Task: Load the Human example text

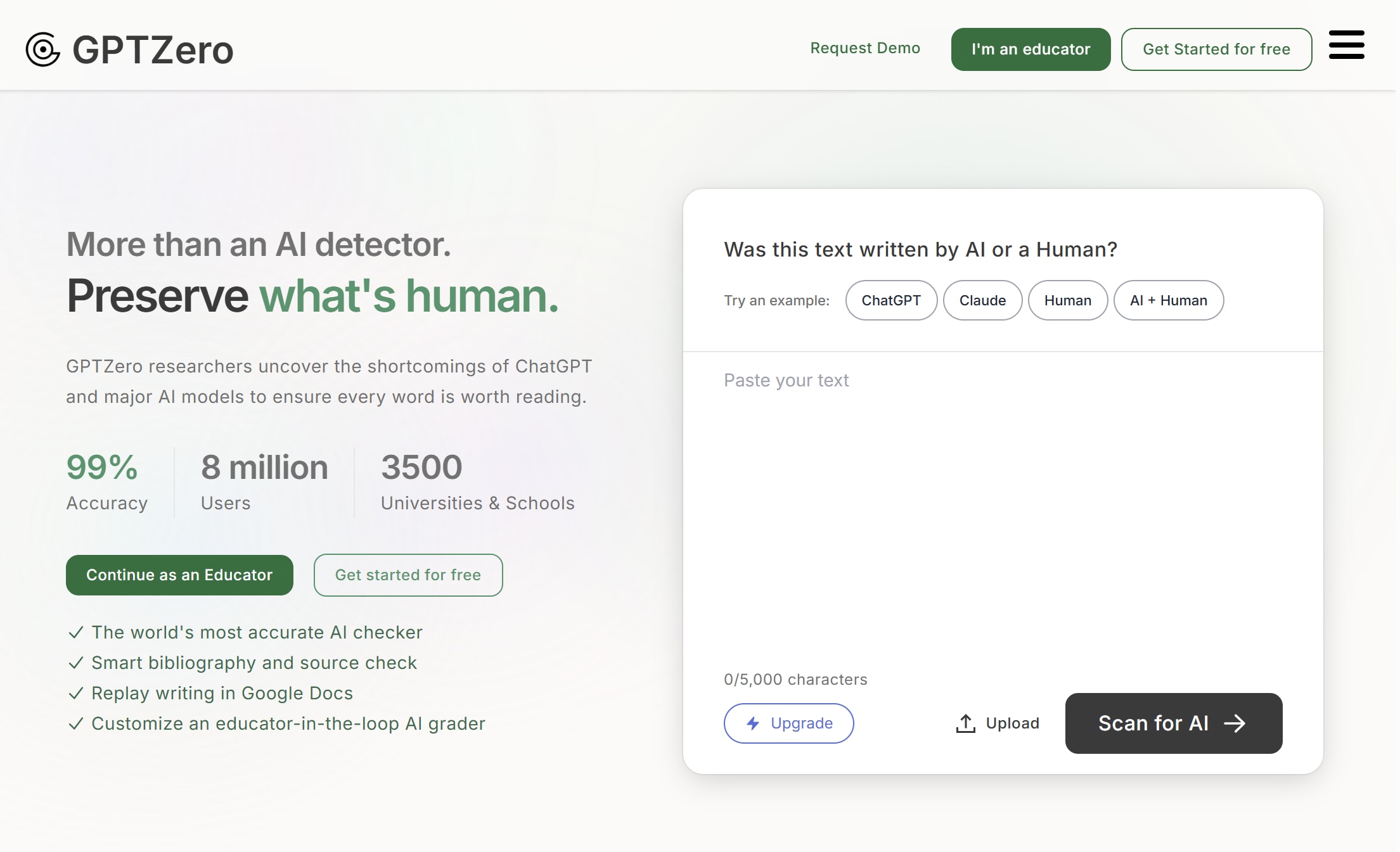Action: click(x=1067, y=300)
